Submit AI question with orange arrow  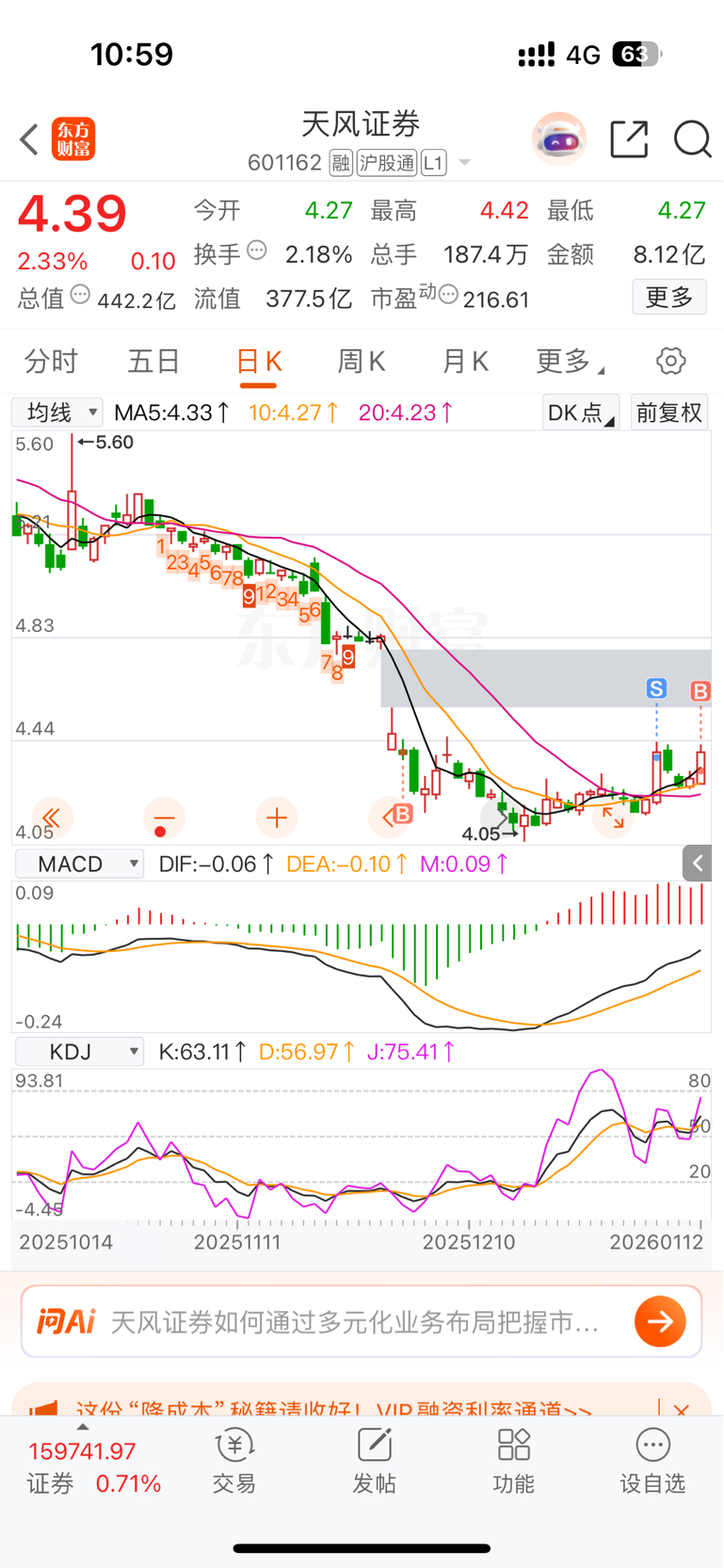[660, 1322]
